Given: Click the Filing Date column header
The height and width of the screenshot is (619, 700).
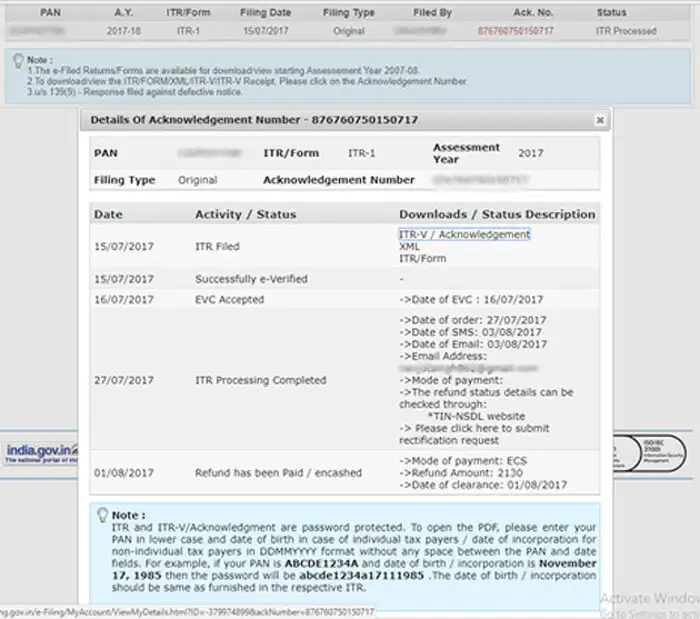Looking at the screenshot, I should [266, 12].
